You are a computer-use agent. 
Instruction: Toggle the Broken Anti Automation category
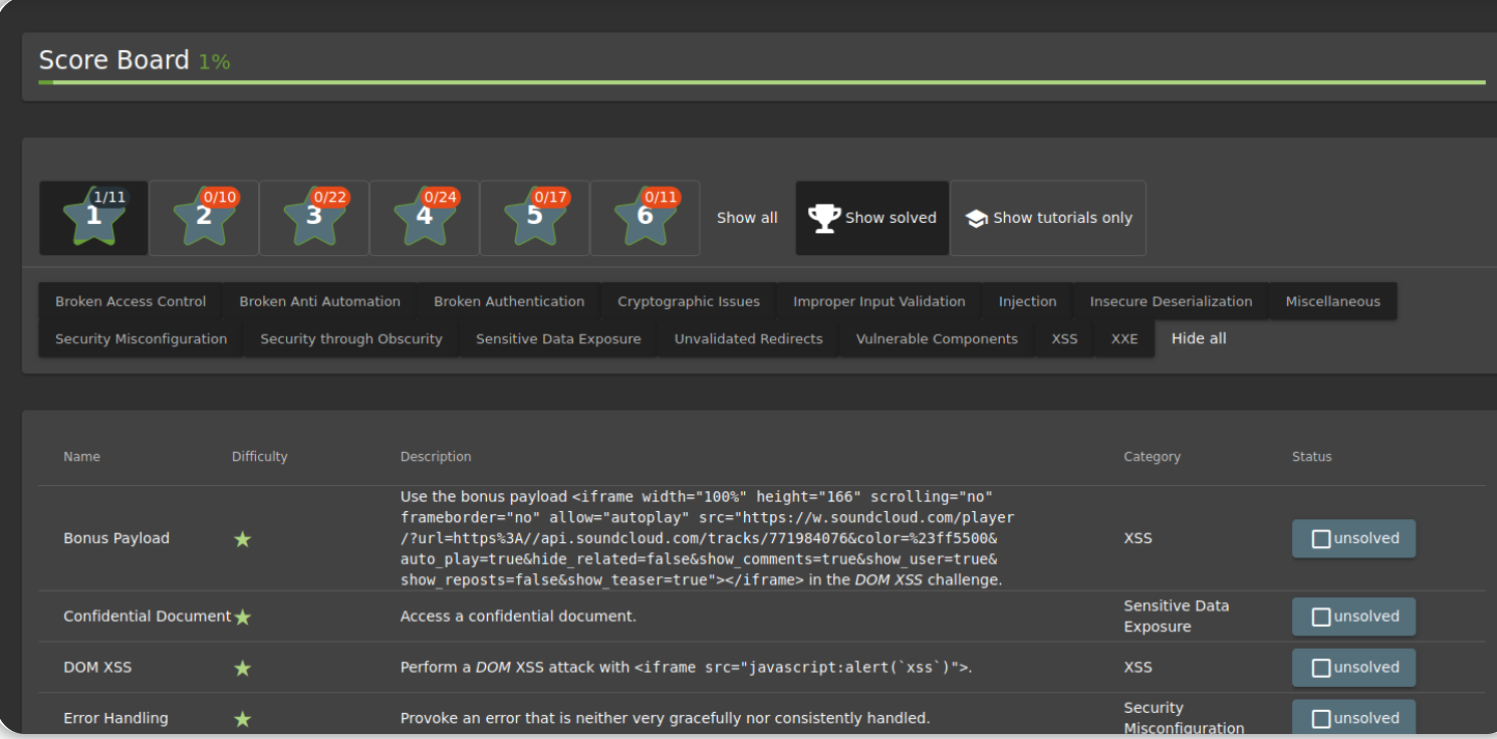320,301
